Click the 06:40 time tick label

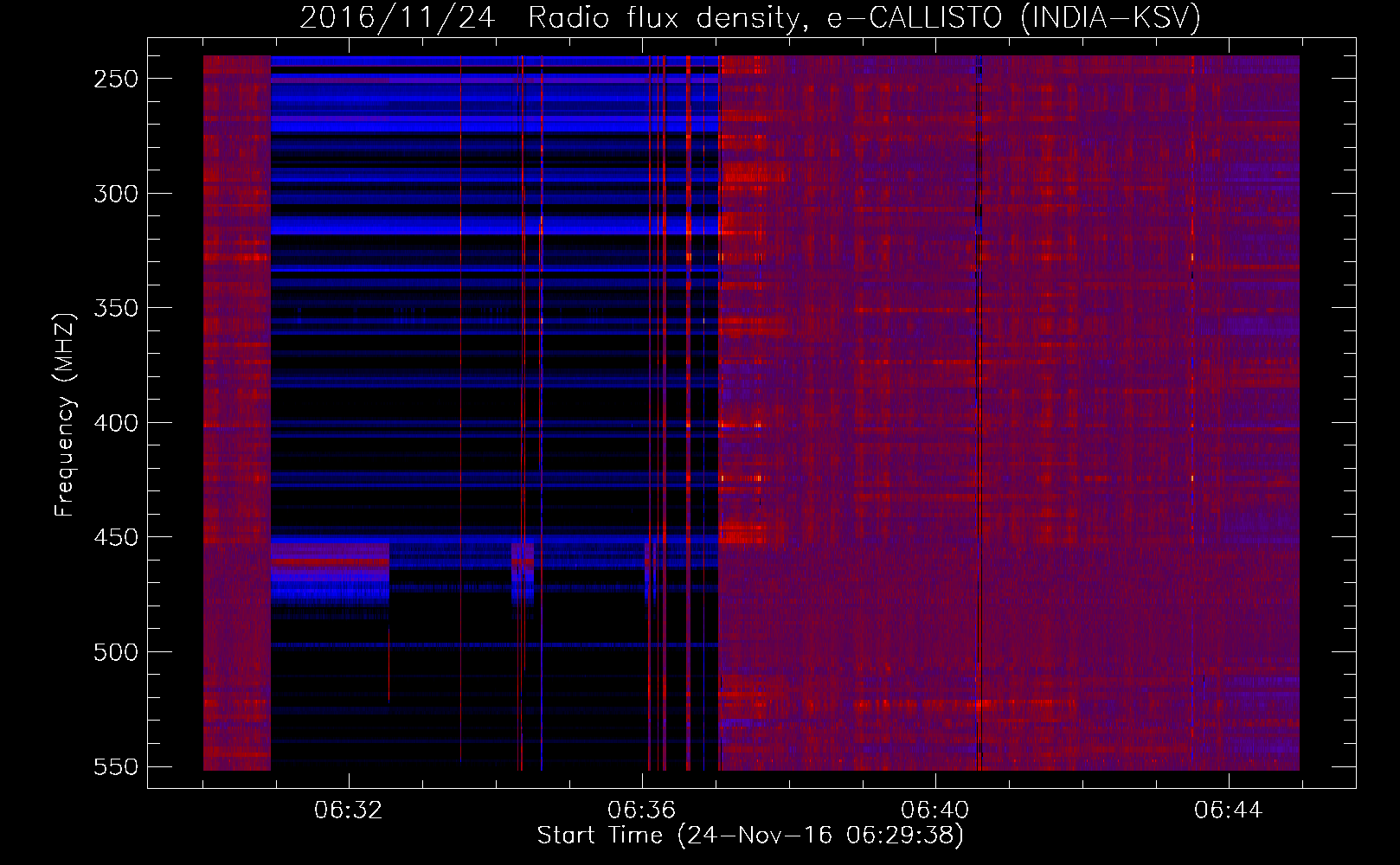[x=935, y=811]
